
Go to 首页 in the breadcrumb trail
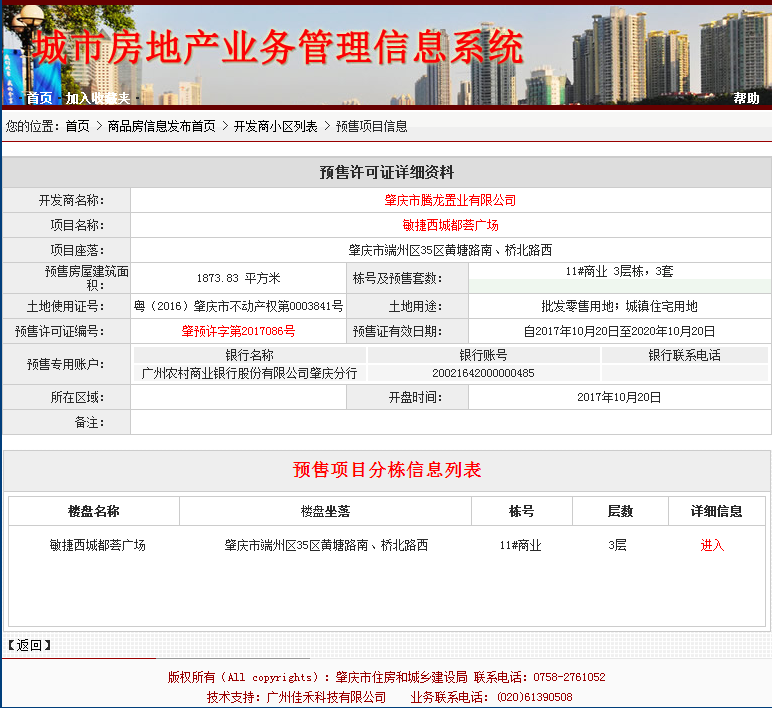(x=77, y=126)
